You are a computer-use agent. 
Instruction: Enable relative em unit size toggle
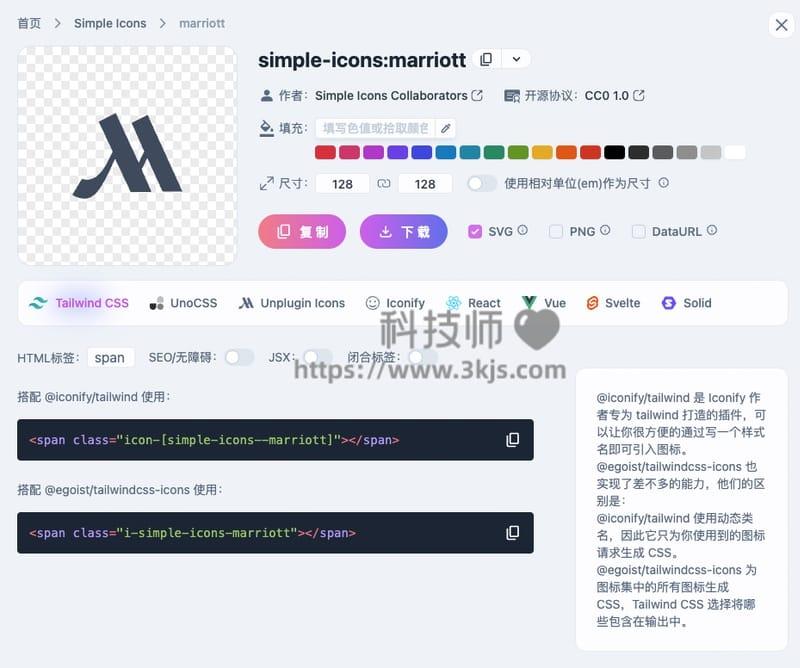click(482, 183)
